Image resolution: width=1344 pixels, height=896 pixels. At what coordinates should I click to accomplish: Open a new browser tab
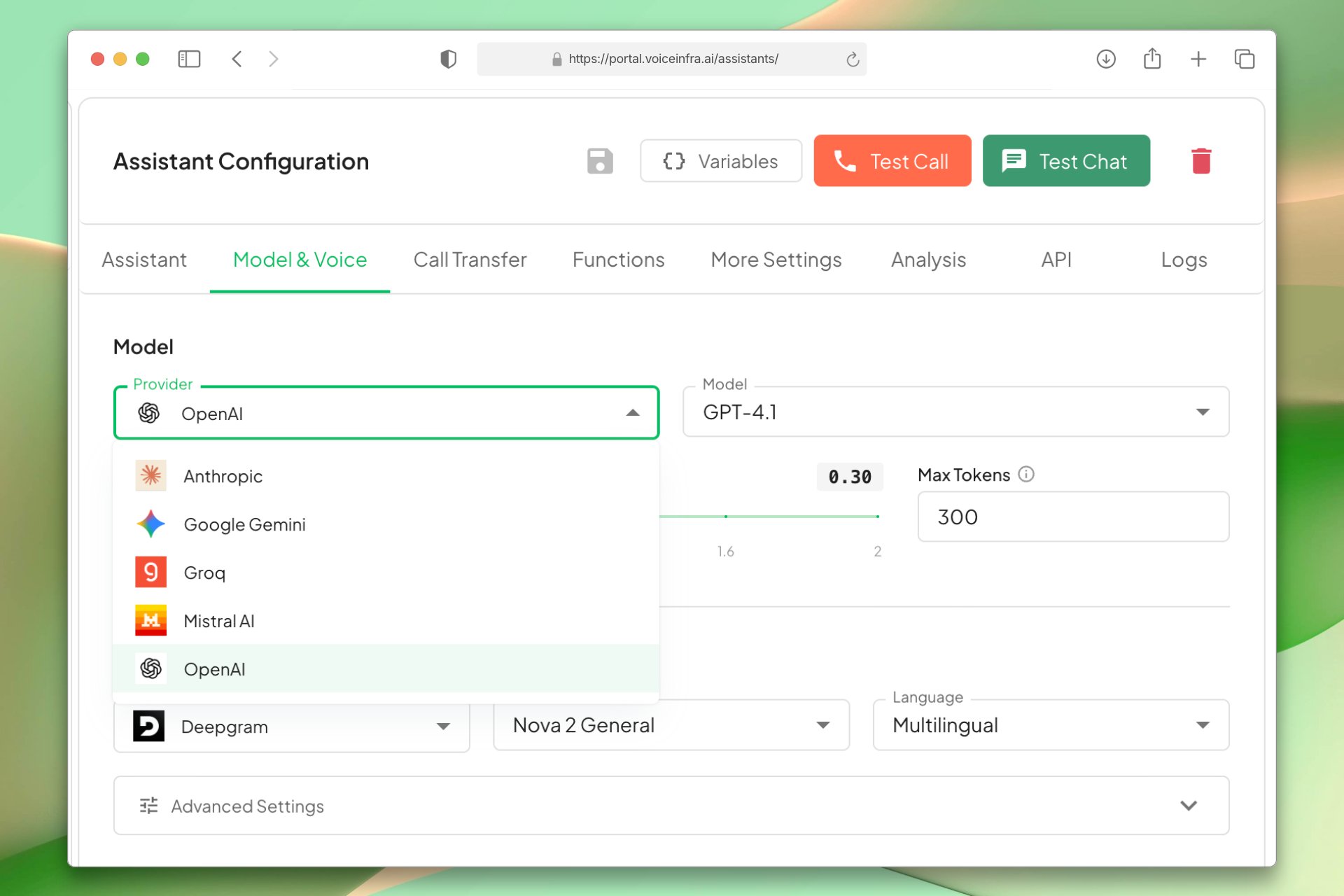coord(1198,59)
